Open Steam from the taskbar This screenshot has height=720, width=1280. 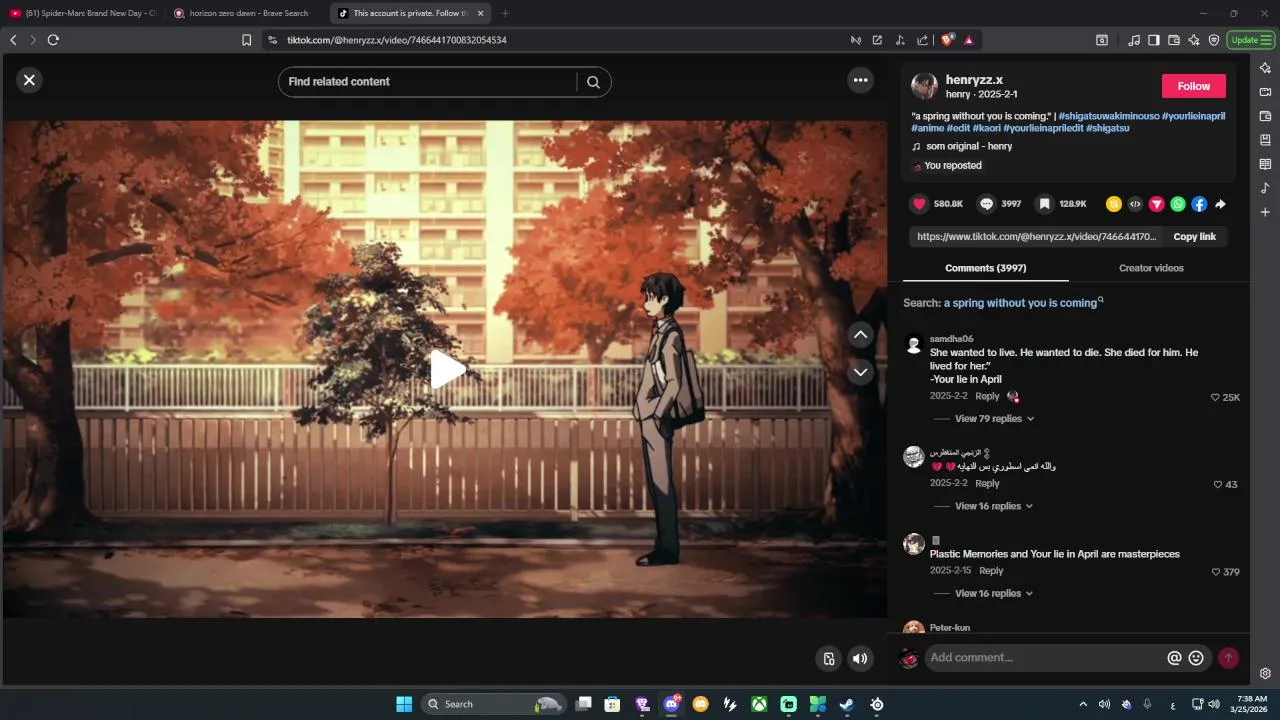(x=847, y=704)
